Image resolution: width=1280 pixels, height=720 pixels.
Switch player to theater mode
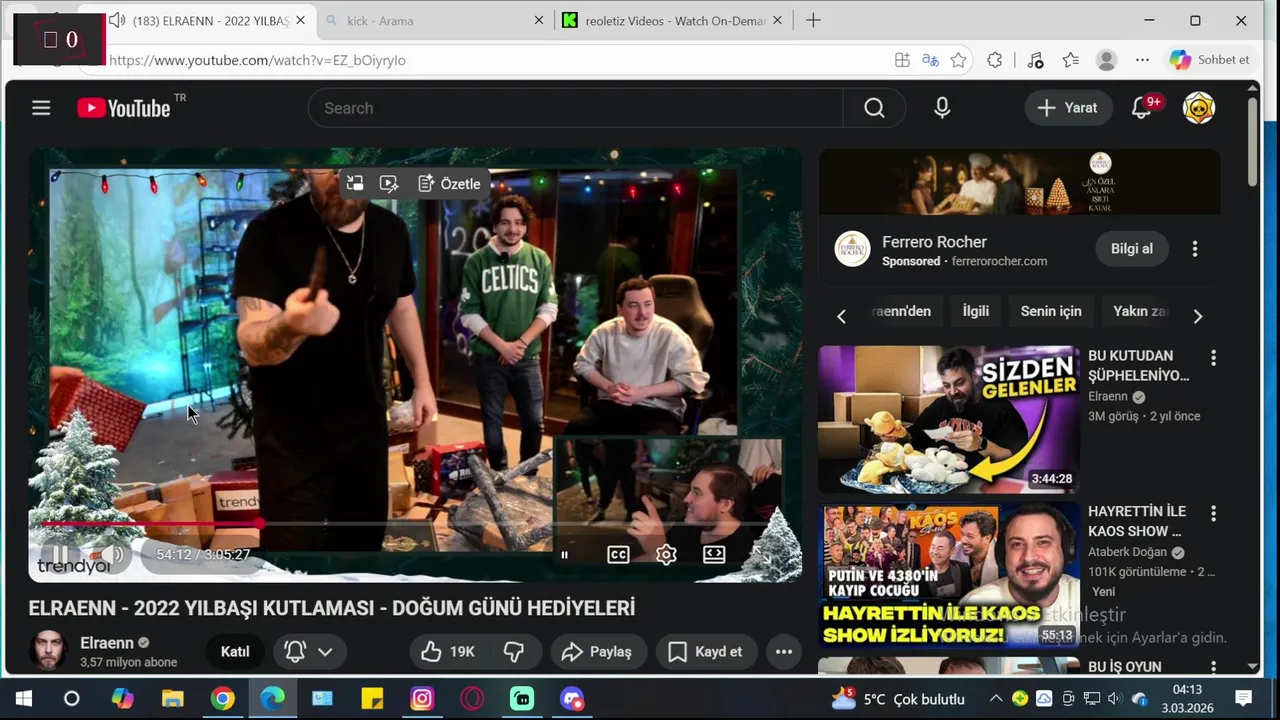(x=714, y=554)
